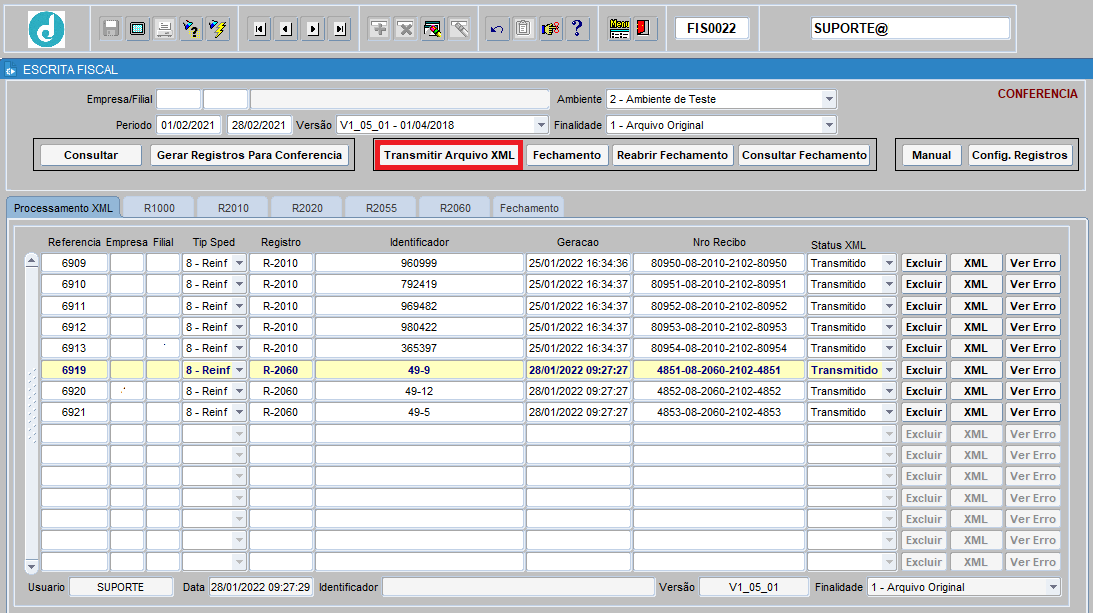Screen dimensions: 1093x613
Task: Go to the first record
Action: click(x=260, y=29)
